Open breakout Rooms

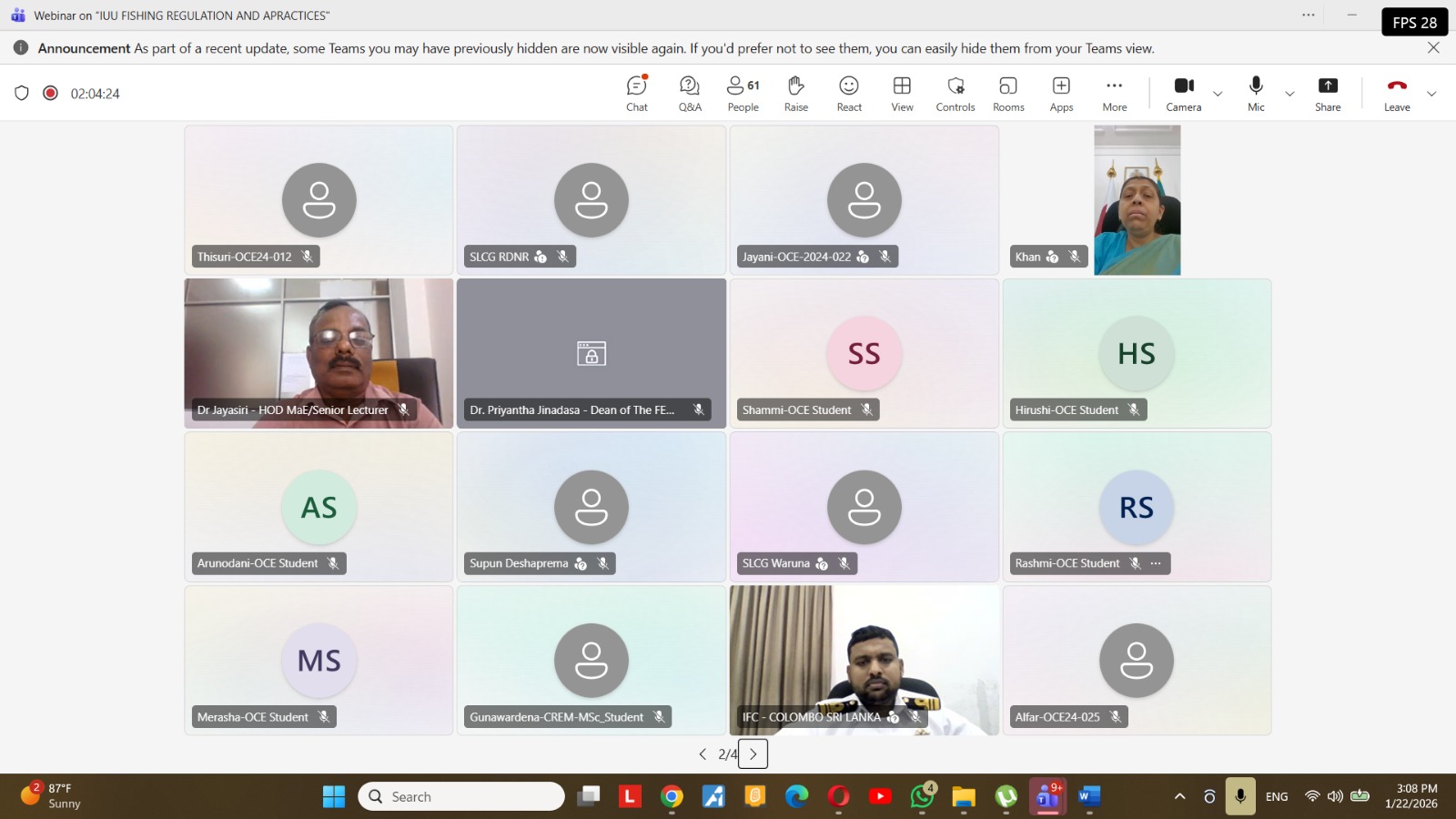tap(1007, 91)
